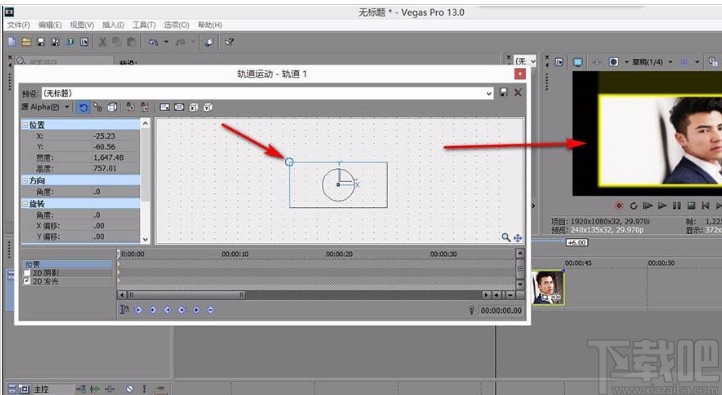Open the 选项(O) menu

coord(176,25)
